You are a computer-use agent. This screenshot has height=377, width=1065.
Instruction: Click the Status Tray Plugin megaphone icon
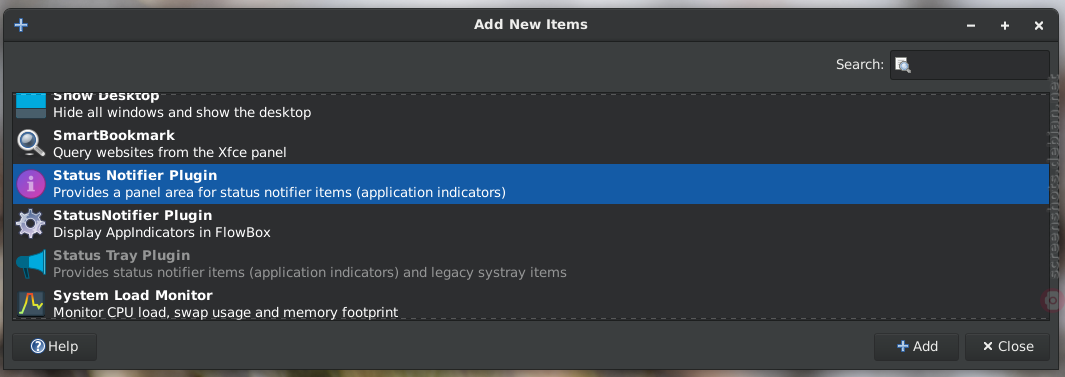[31, 264]
